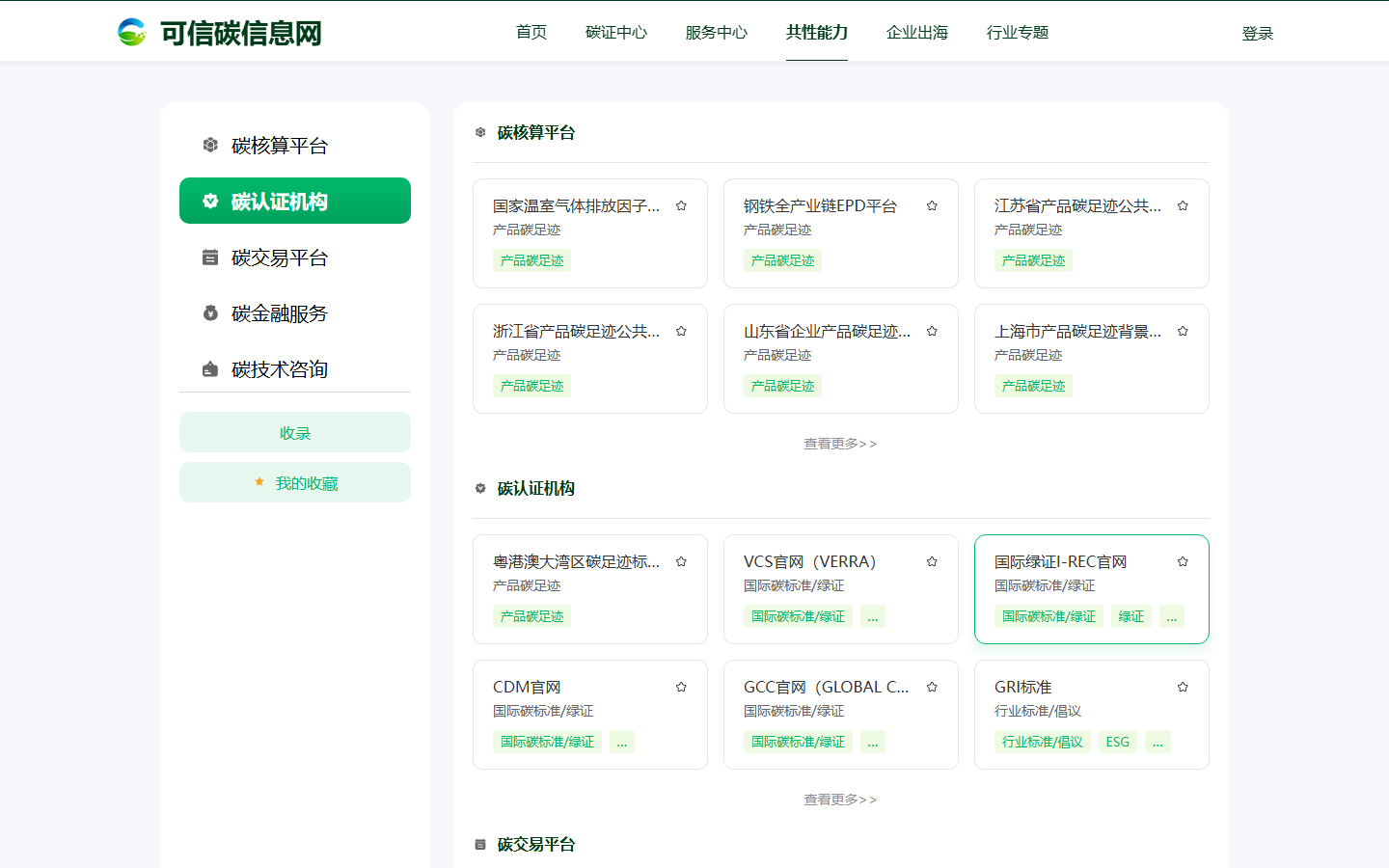Star the GRI标准 card
The image size is (1389, 868).
click(x=1183, y=687)
